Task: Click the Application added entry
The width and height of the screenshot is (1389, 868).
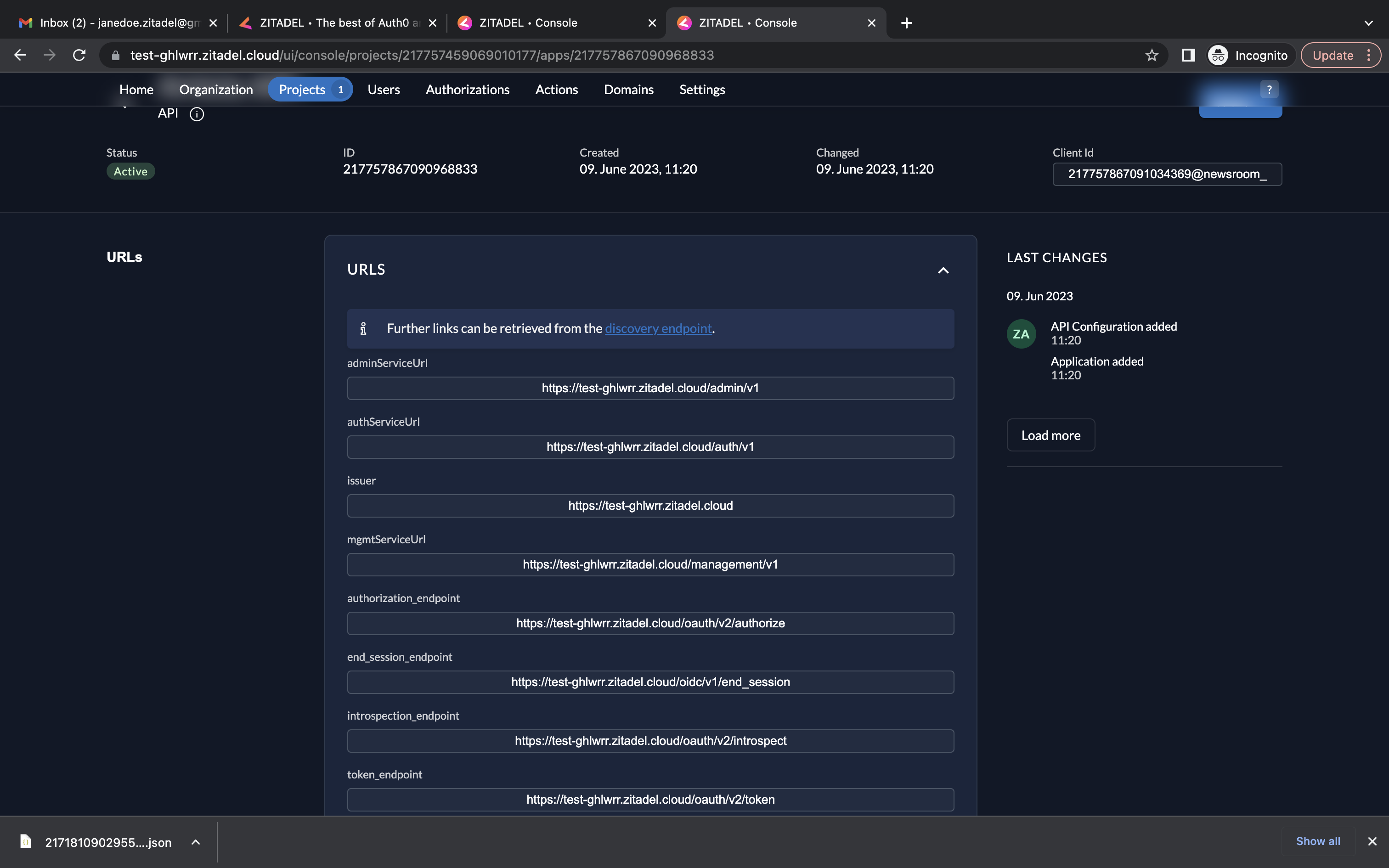Action: click(1097, 362)
